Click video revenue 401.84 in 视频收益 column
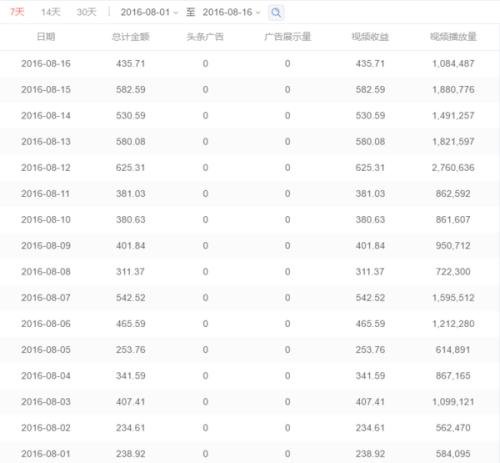 tap(370, 246)
